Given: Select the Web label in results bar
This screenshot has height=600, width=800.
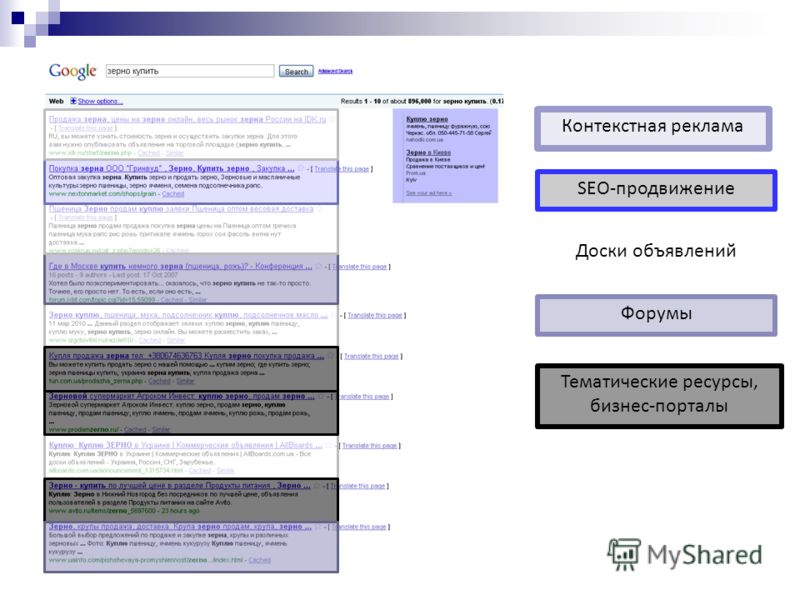Looking at the screenshot, I should click(x=56, y=101).
